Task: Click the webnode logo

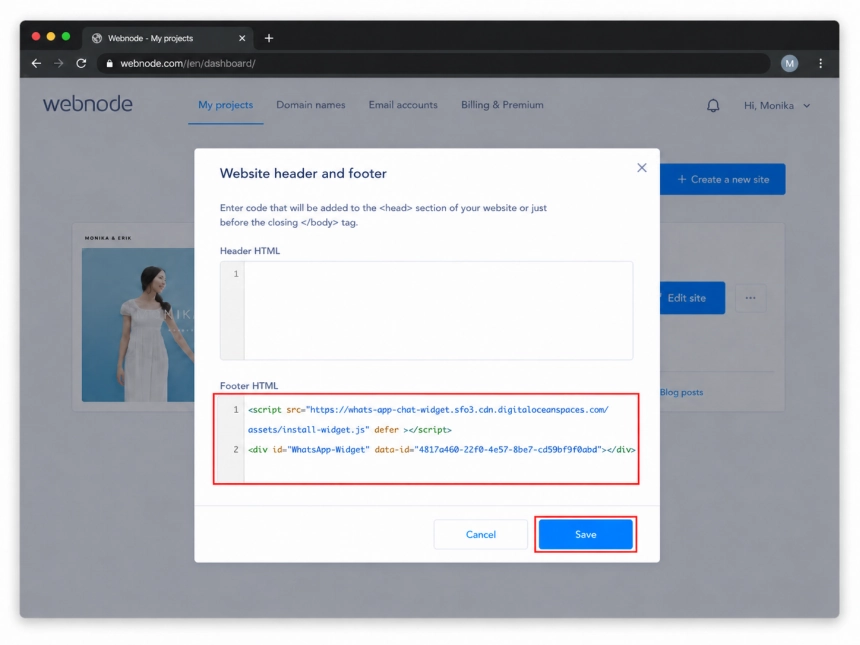Action: pyautogui.click(x=88, y=104)
